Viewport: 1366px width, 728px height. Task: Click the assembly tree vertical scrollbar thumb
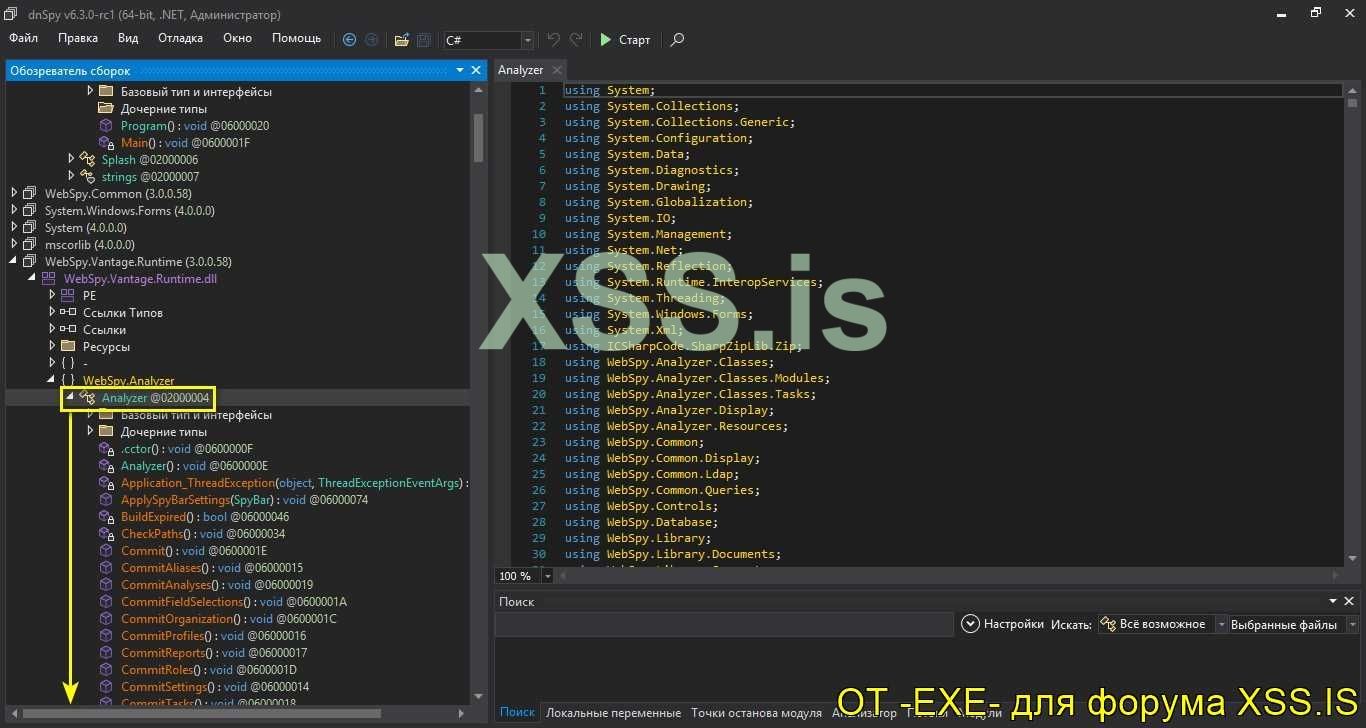tap(478, 137)
